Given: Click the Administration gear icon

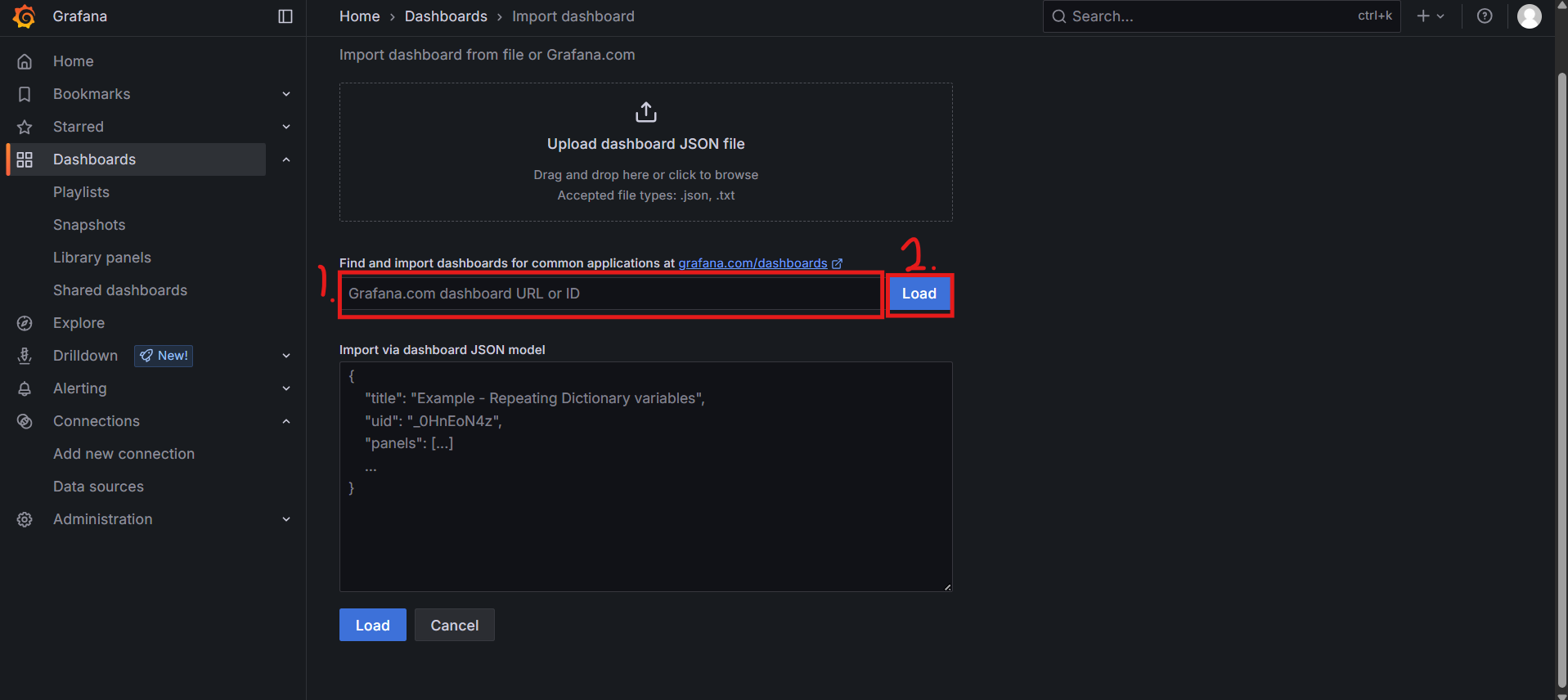Looking at the screenshot, I should pyautogui.click(x=25, y=519).
